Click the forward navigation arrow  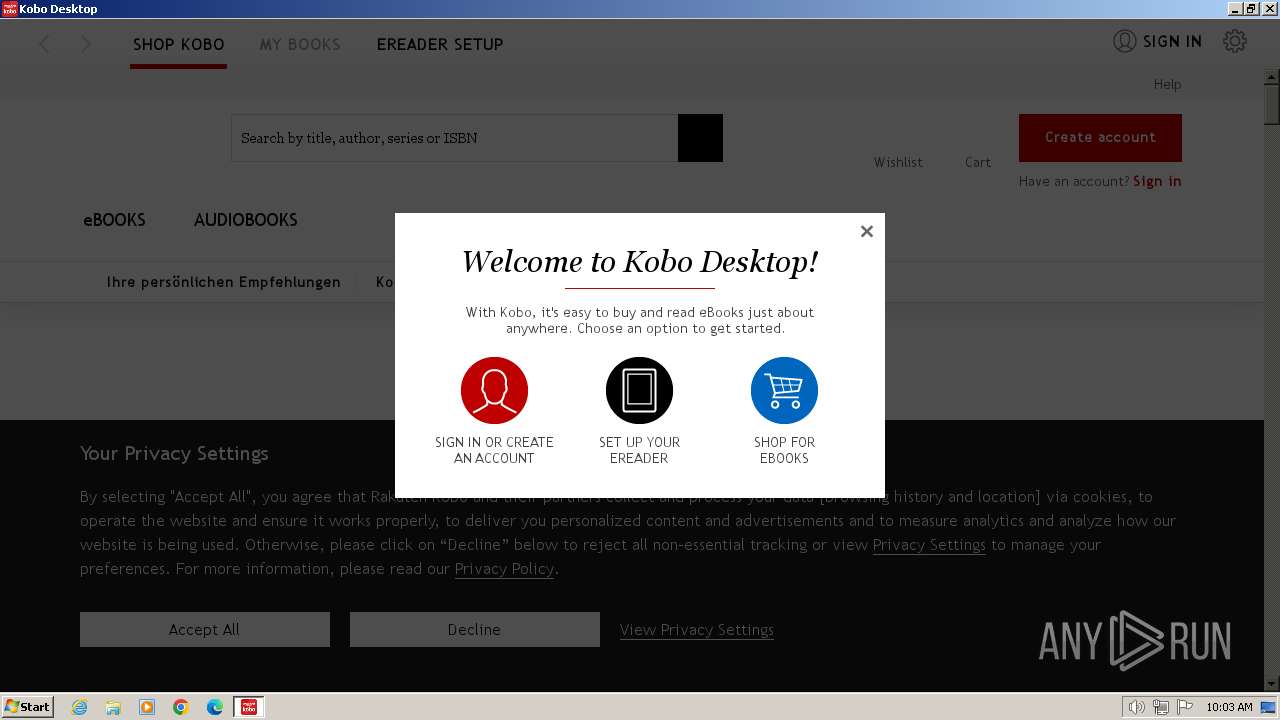(86, 44)
